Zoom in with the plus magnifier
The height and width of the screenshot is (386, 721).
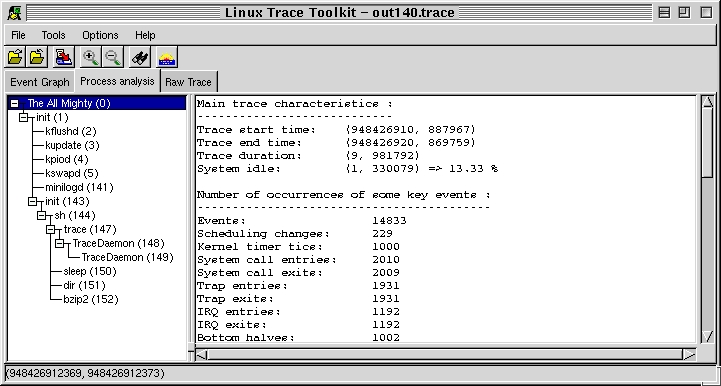pos(91,58)
